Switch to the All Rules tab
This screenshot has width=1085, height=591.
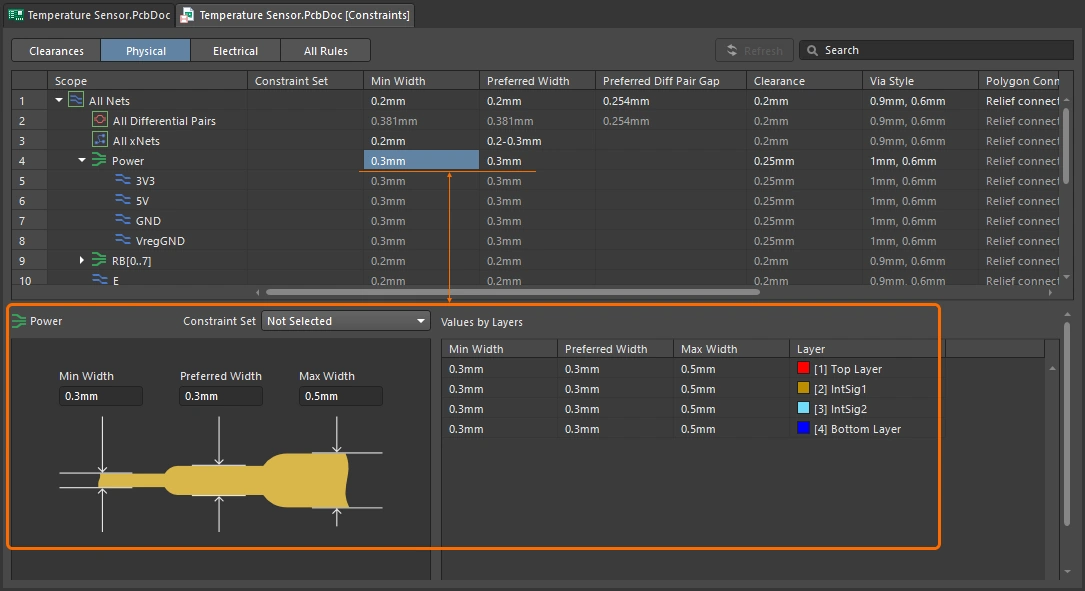point(325,51)
